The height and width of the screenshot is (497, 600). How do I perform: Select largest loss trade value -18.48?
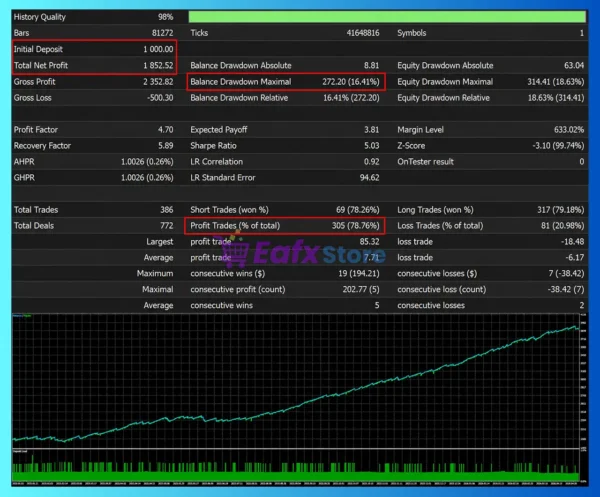tap(572, 242)
